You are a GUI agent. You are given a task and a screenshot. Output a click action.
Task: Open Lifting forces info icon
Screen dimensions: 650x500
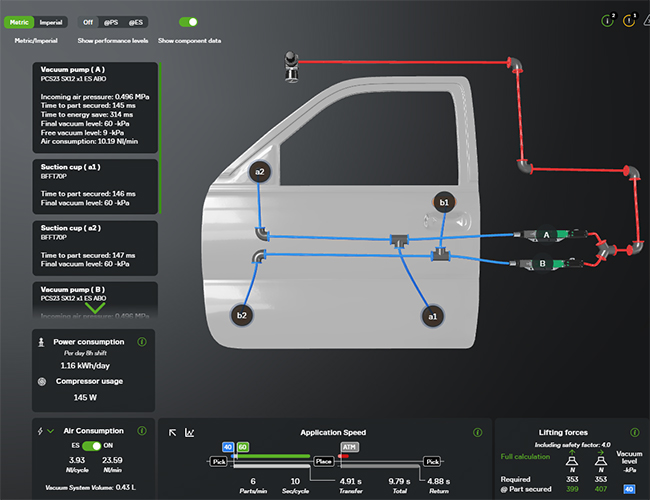click(x=635, y=432)
